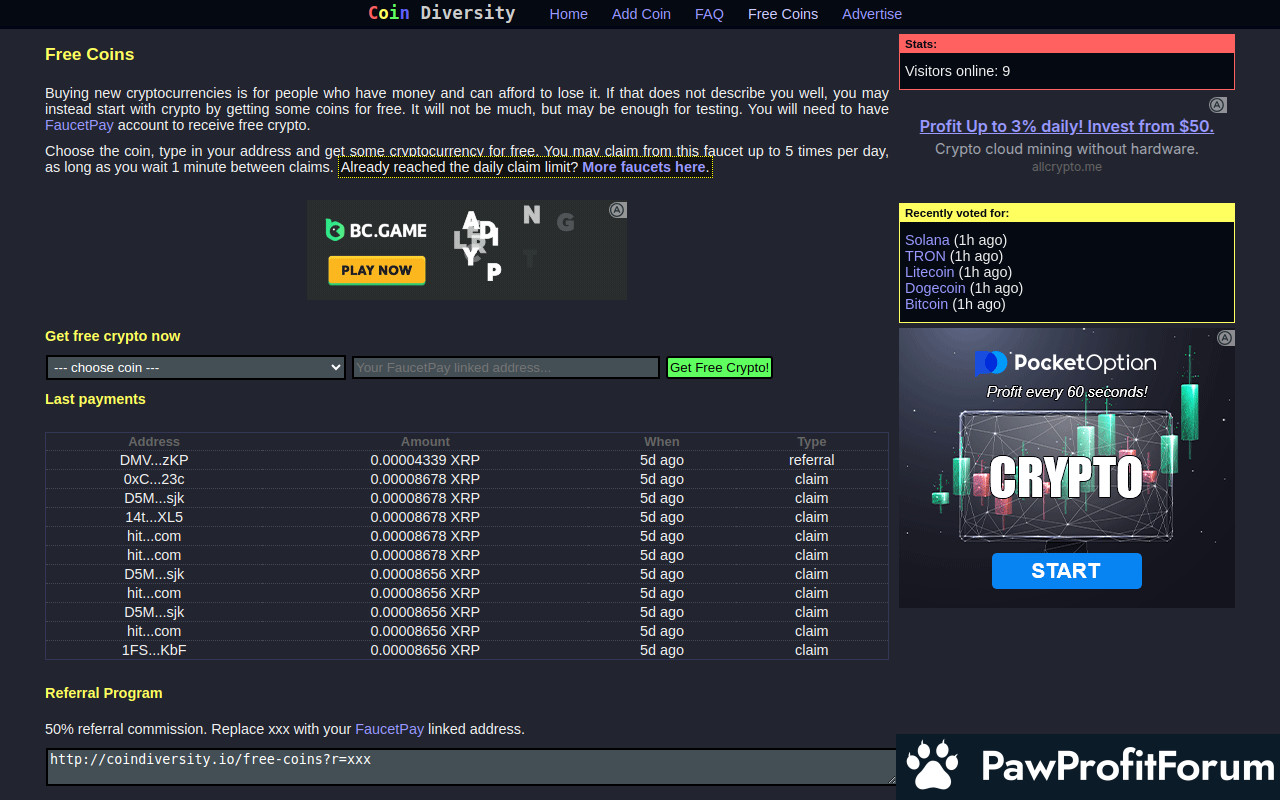Go to the Home menu item
The height and width of the screenshot is (800, 1280).
point(569,14)
